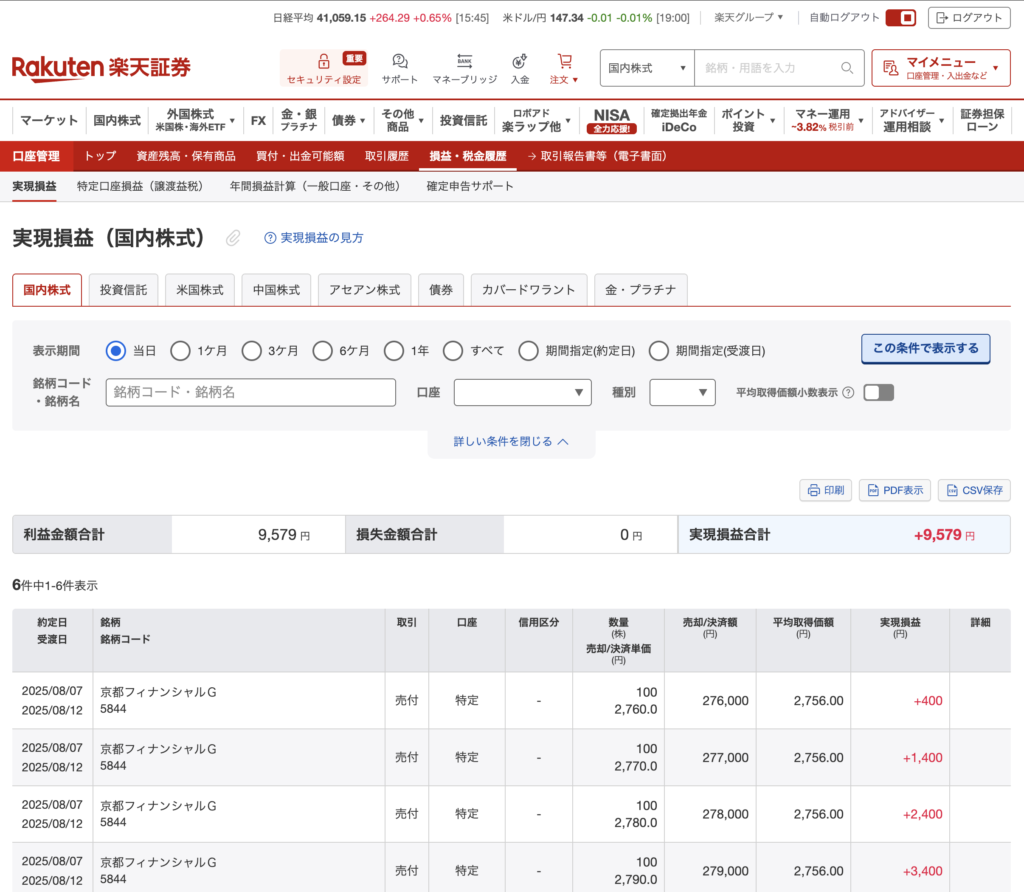Click the logout (ログアウト) button
This screenshot has width=1024, height=892.
pyautogui.click(x=969, y=18)
